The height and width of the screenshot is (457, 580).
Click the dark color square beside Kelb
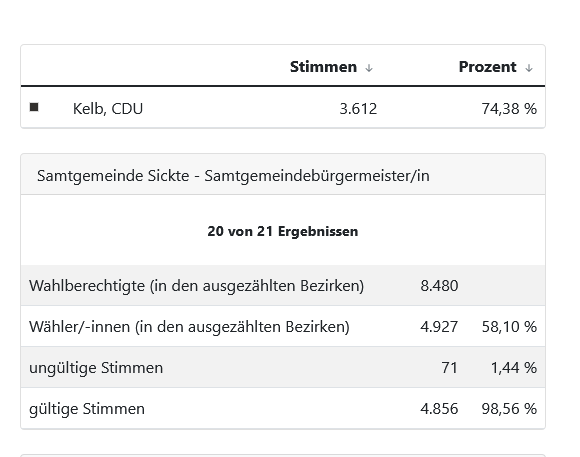[x=34, y=107]
